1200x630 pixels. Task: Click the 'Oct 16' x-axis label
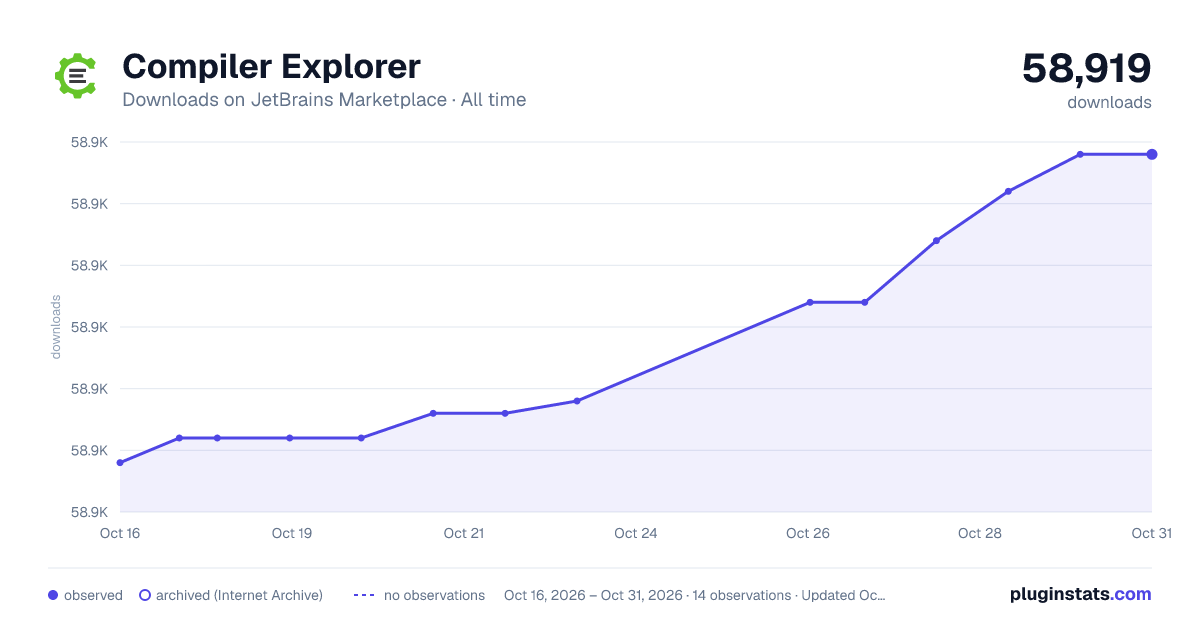(x=120, y=533)
